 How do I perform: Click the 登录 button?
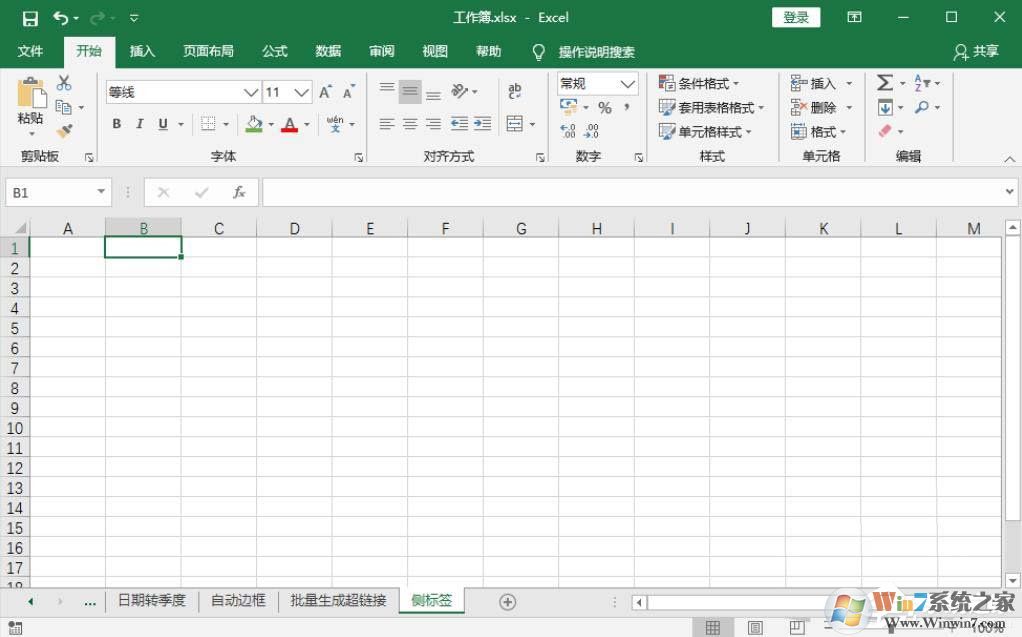pyautogui.click(x=796, y=17)
